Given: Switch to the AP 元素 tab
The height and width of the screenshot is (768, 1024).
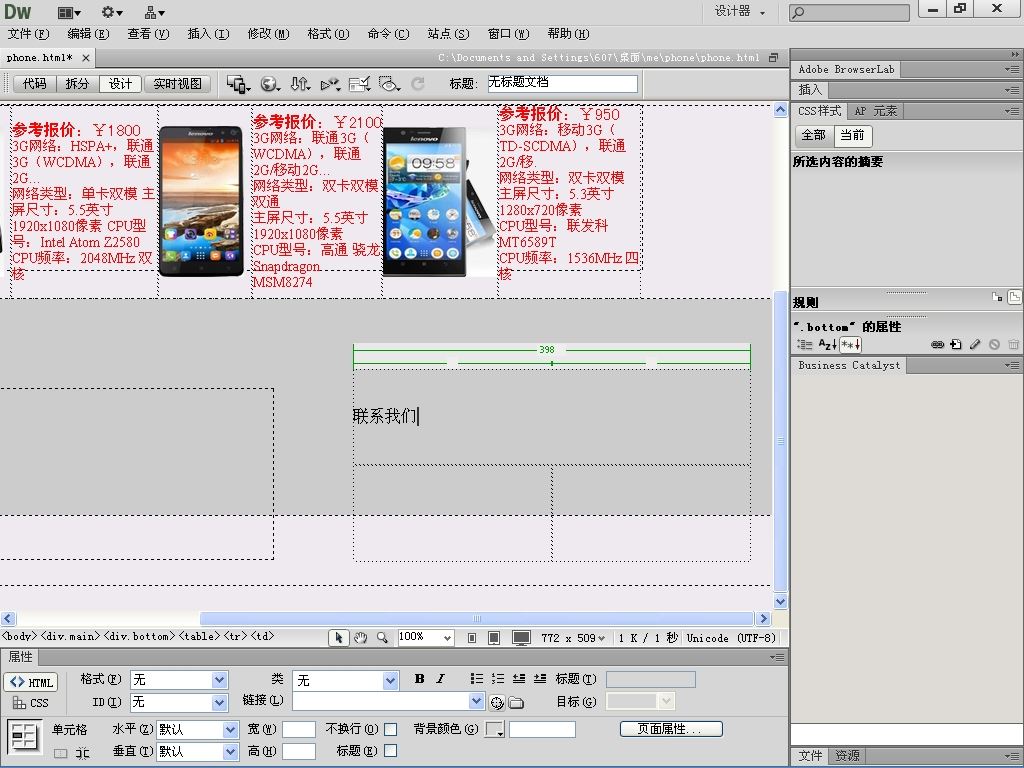Looking at the screenshot, I should click(x=875, y=111).
